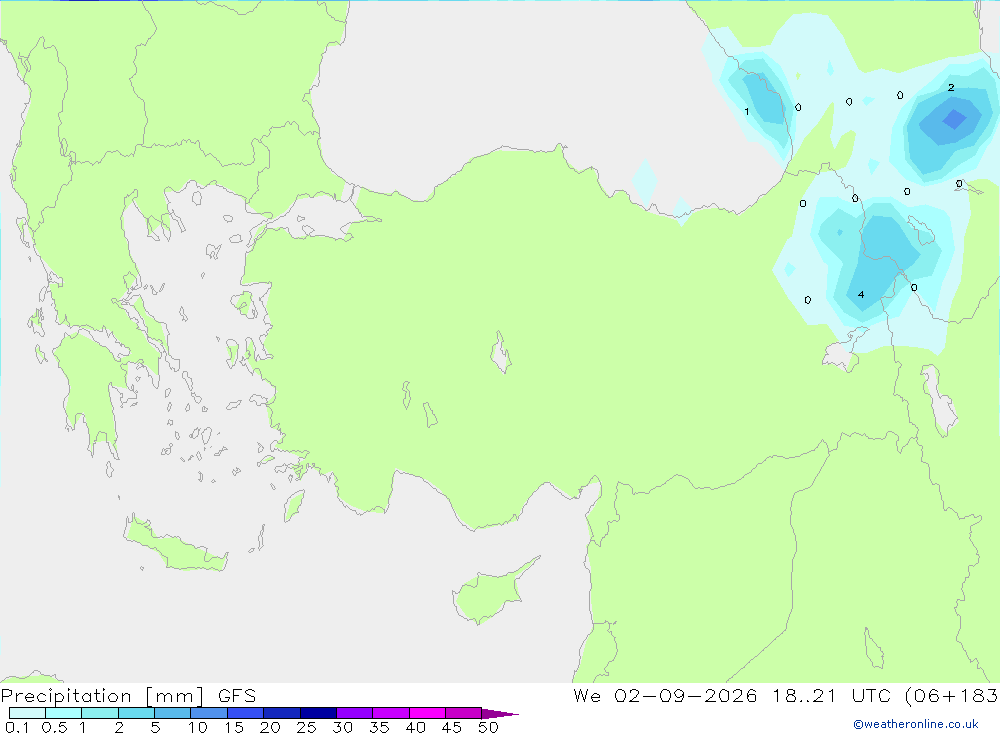
Task: Click the '1' precipitation value on map
Action: pos(747,112)
